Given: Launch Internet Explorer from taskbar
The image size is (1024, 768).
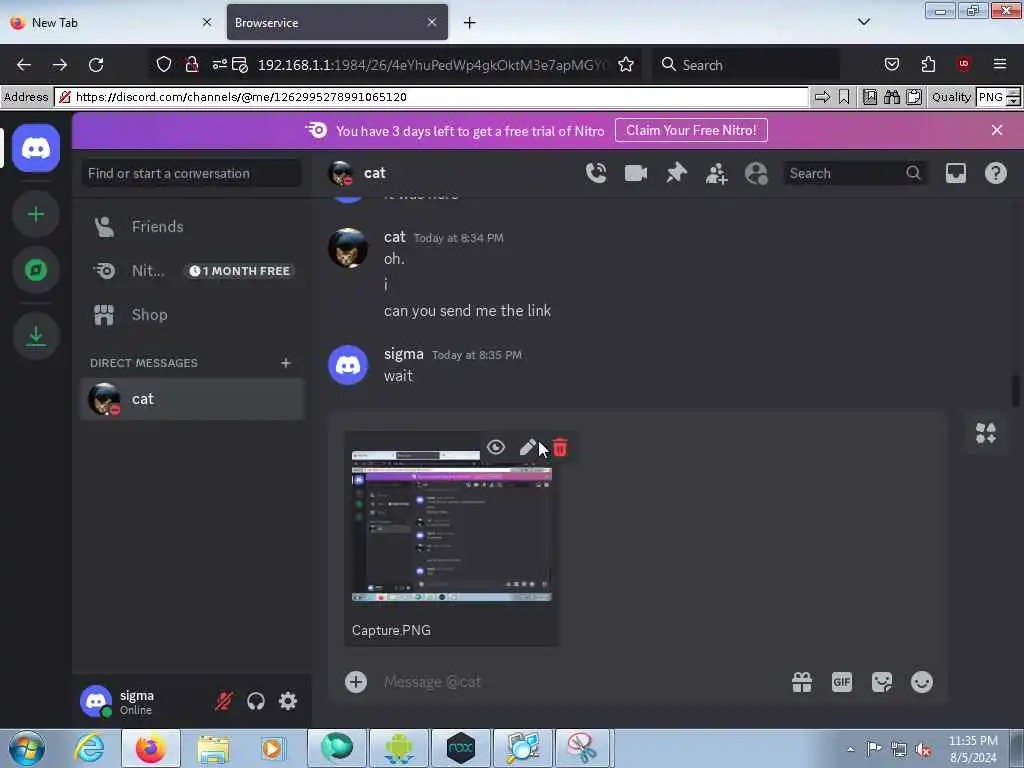Looking at the screenshot, I should [89, 748].
